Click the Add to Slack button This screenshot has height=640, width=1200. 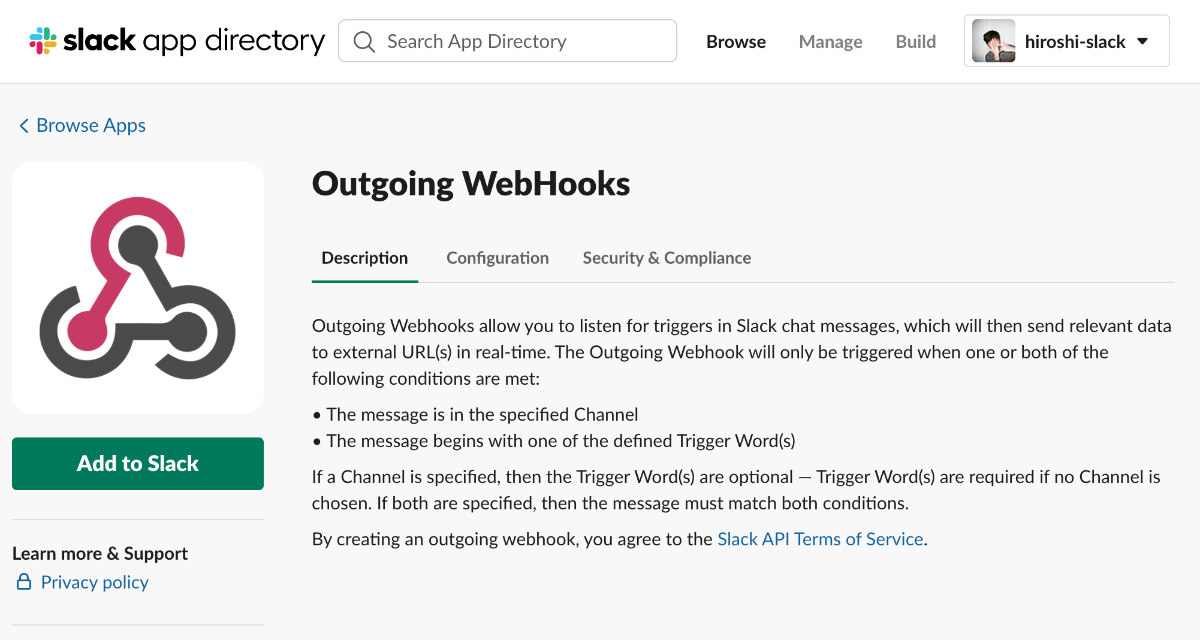(x=138, y=463)
